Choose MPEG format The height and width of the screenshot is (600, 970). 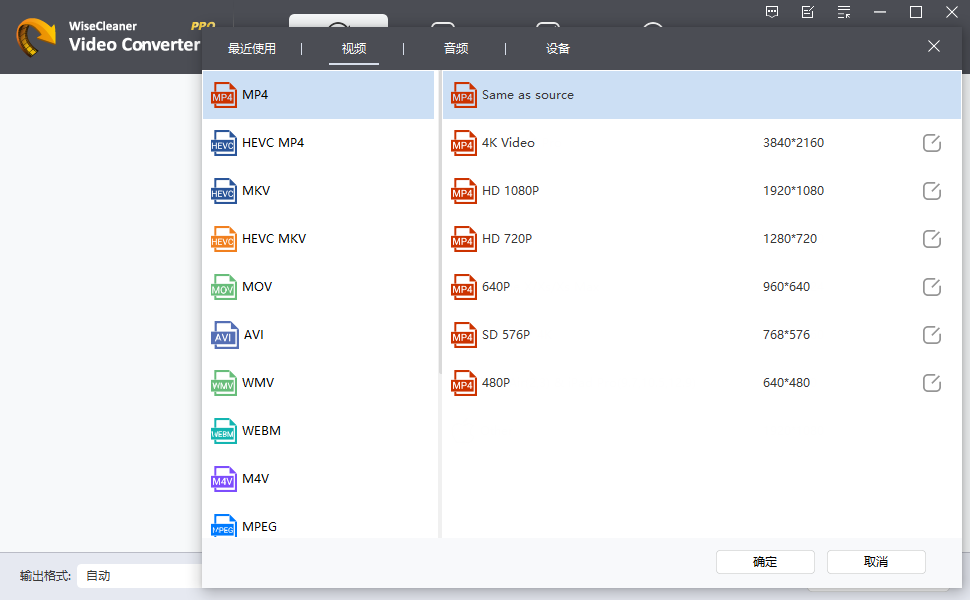click(318, 526)
